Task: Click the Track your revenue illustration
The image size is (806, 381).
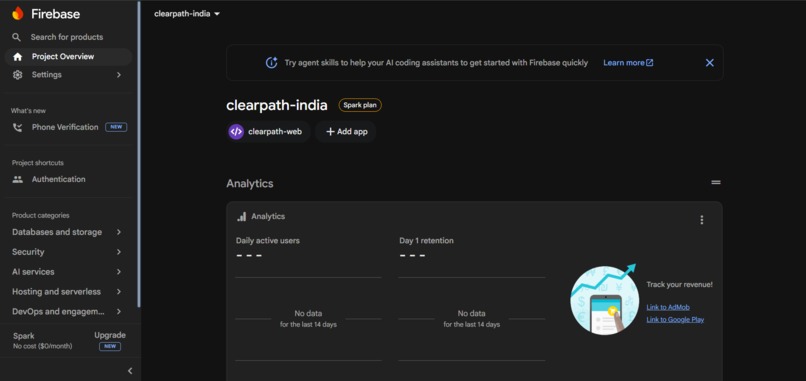Action: coord(604,299)
